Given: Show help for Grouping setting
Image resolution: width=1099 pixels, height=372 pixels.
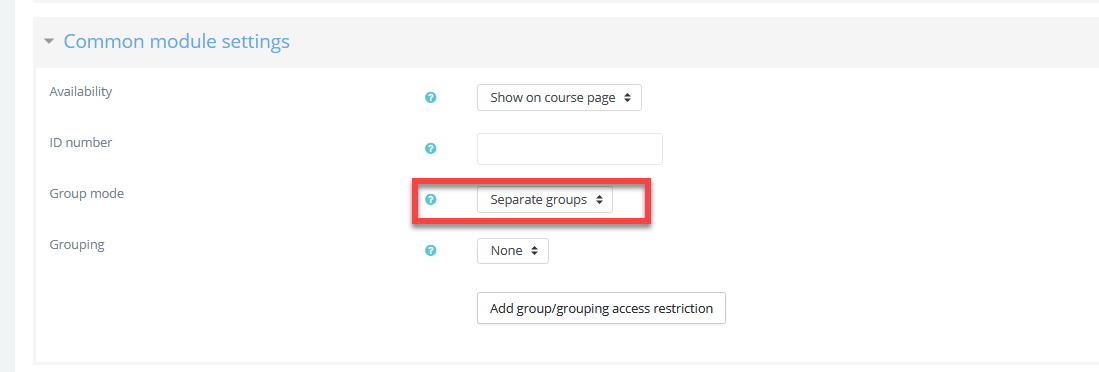Looking at the screenshot, I should 431,250.
